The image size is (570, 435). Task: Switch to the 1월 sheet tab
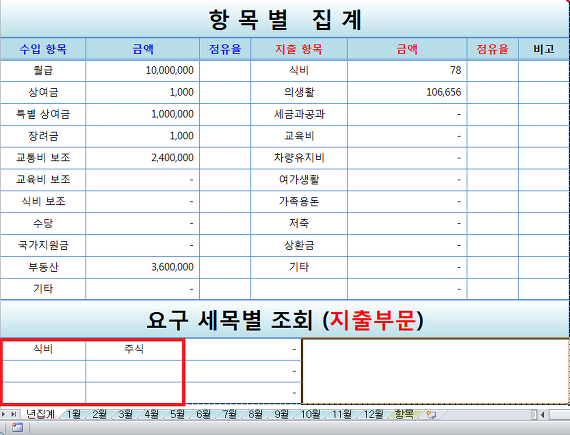(74, 414)
